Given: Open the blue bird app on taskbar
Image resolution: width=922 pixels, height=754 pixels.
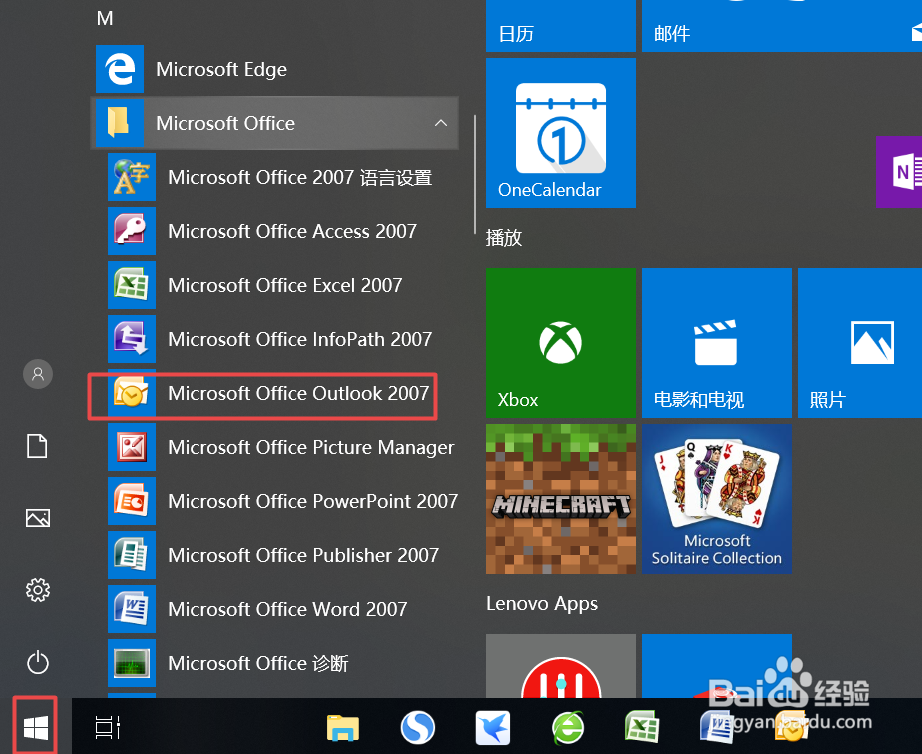Looking at the screenshot, I should (x=493, y=728).
